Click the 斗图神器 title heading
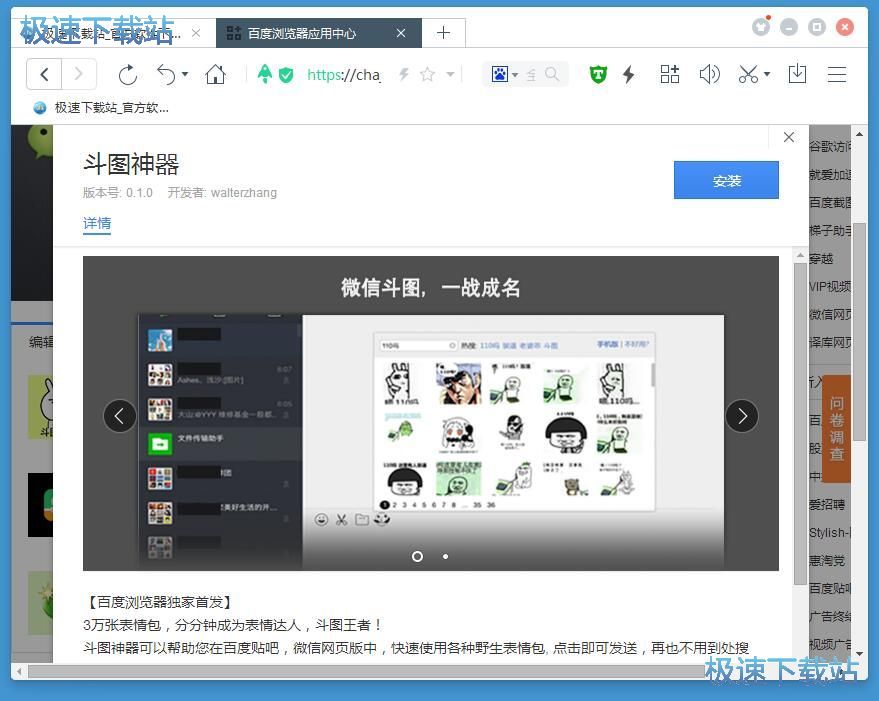 [131, 164]
